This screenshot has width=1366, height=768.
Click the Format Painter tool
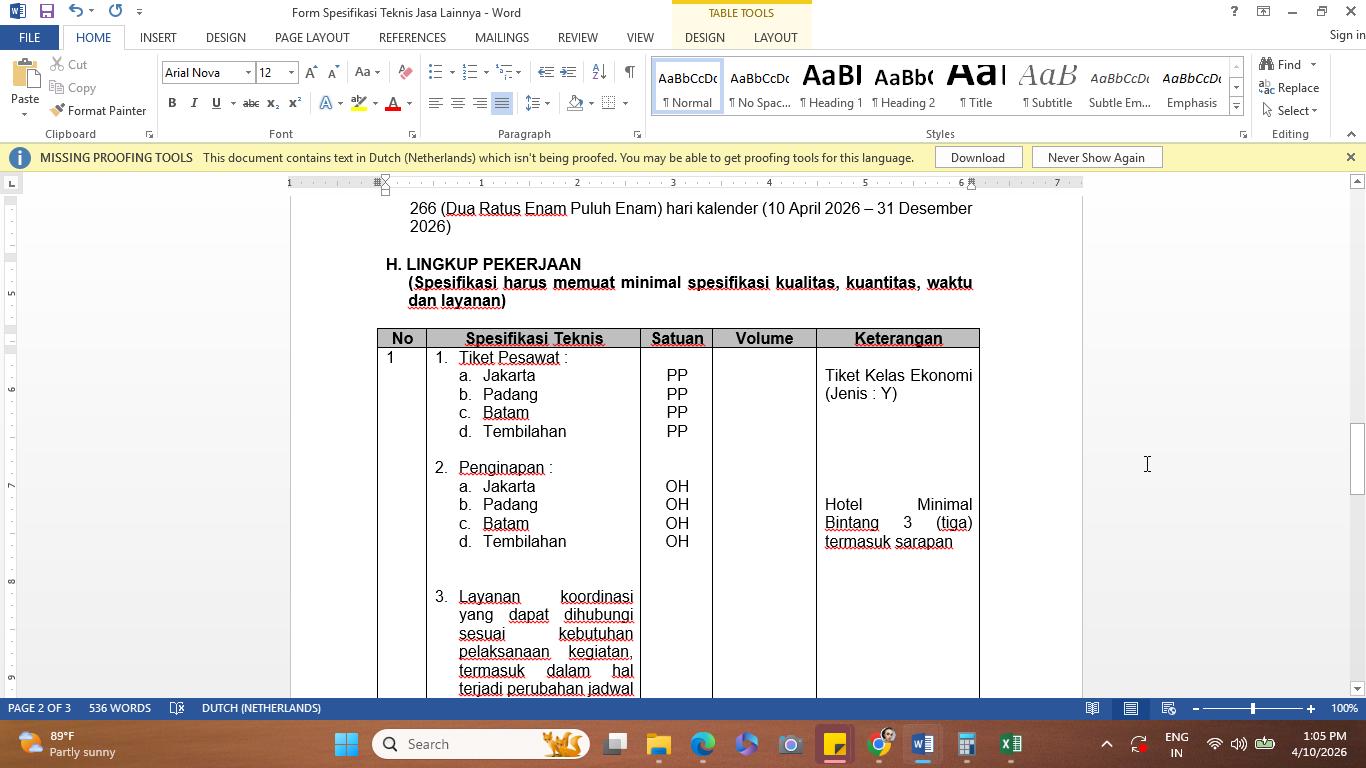98,110
